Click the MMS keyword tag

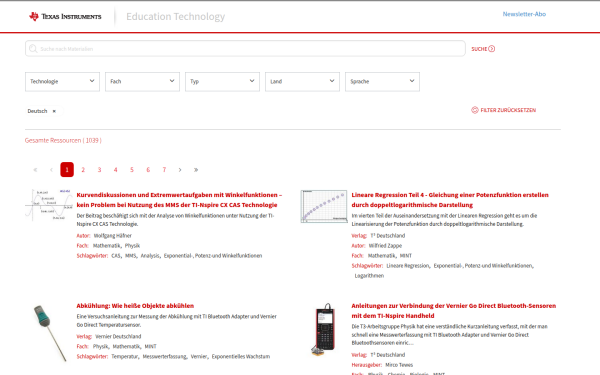click(130, 256)
